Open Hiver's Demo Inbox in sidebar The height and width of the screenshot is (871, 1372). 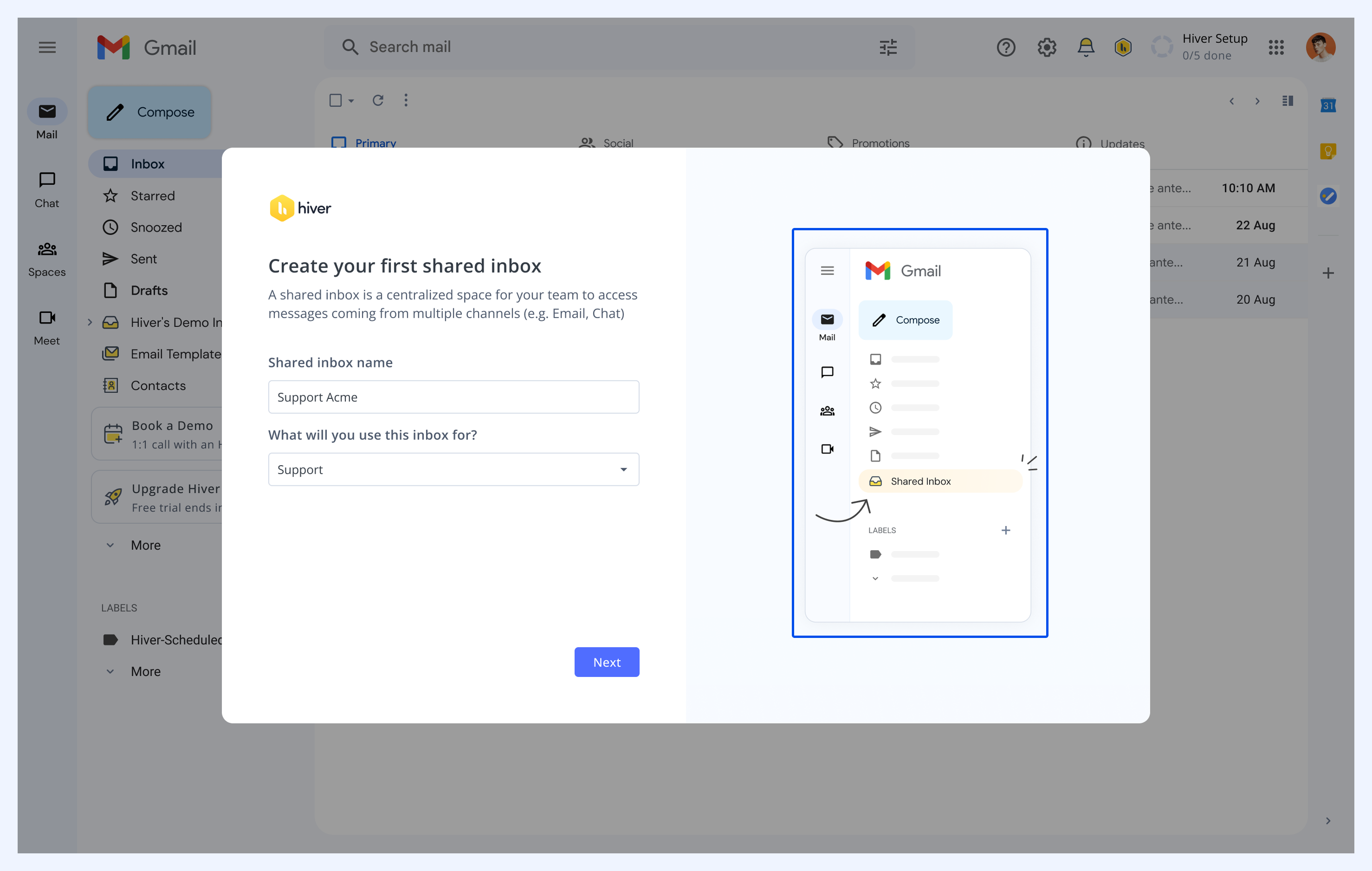(162, 322)
